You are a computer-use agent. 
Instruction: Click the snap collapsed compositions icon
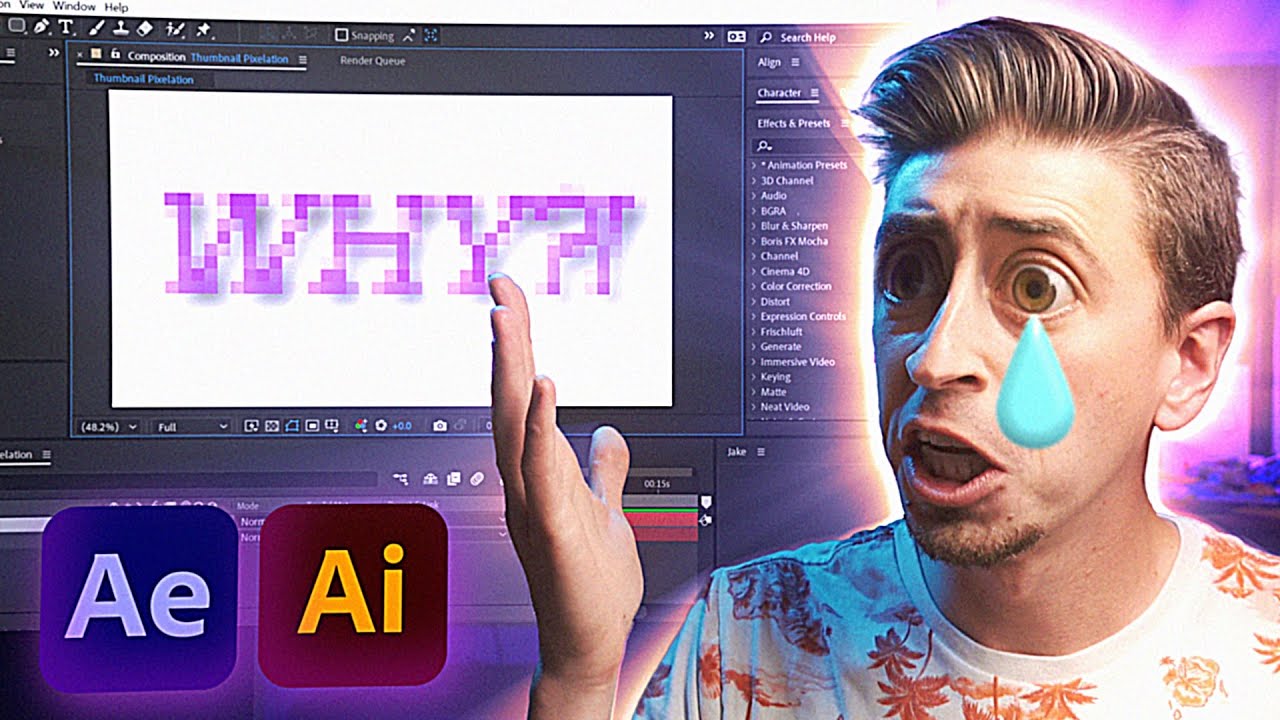click(x=431, y=35)
